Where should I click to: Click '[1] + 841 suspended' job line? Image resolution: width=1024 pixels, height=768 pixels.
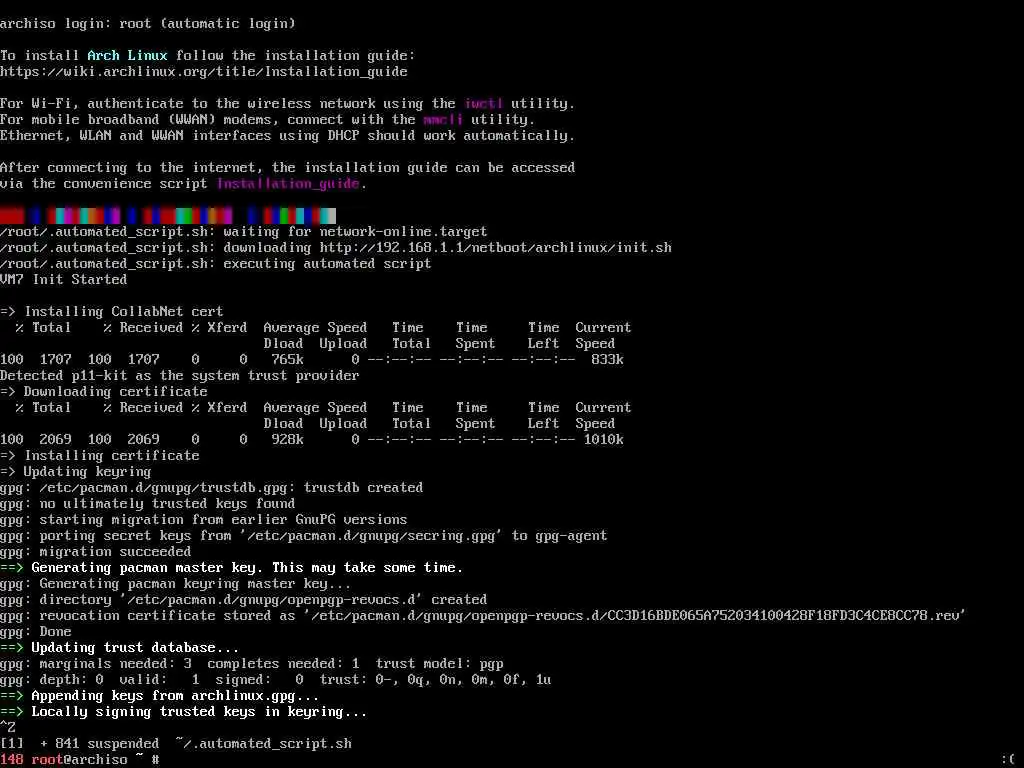pyautogui.click(x=176, y=744)
